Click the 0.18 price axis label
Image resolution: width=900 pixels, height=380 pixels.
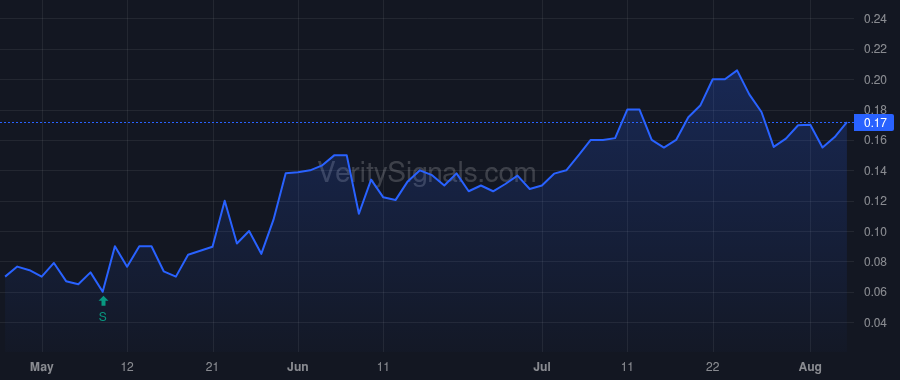[875, 110]
